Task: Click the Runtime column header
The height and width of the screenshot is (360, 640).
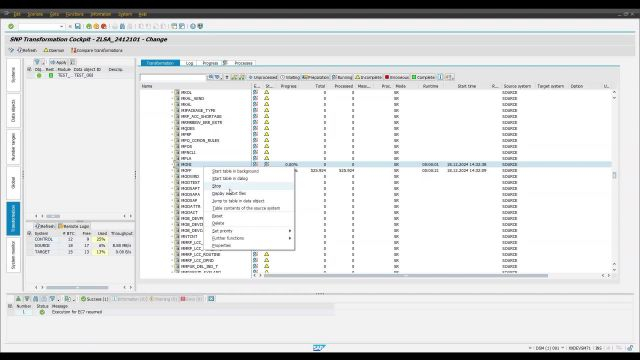Action: (430, 86)
